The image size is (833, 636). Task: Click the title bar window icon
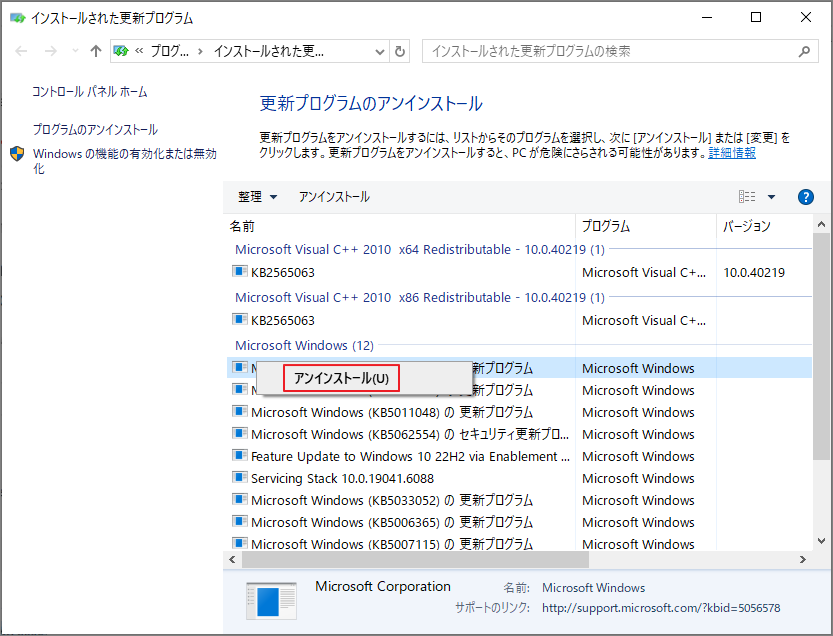18,18
